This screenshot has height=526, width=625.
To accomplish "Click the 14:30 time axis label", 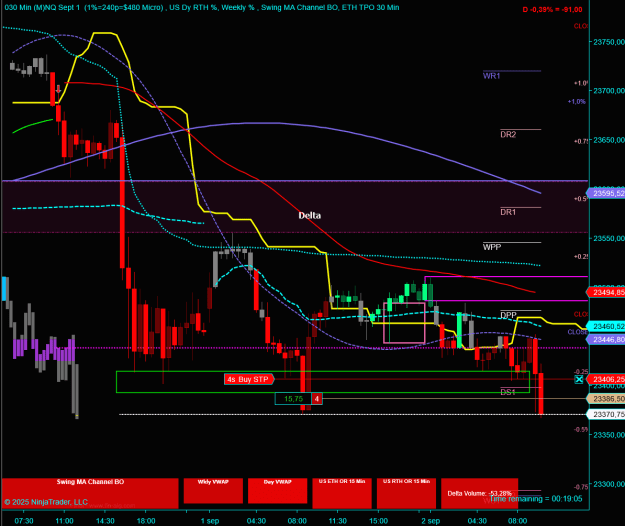I will [105, 521].
